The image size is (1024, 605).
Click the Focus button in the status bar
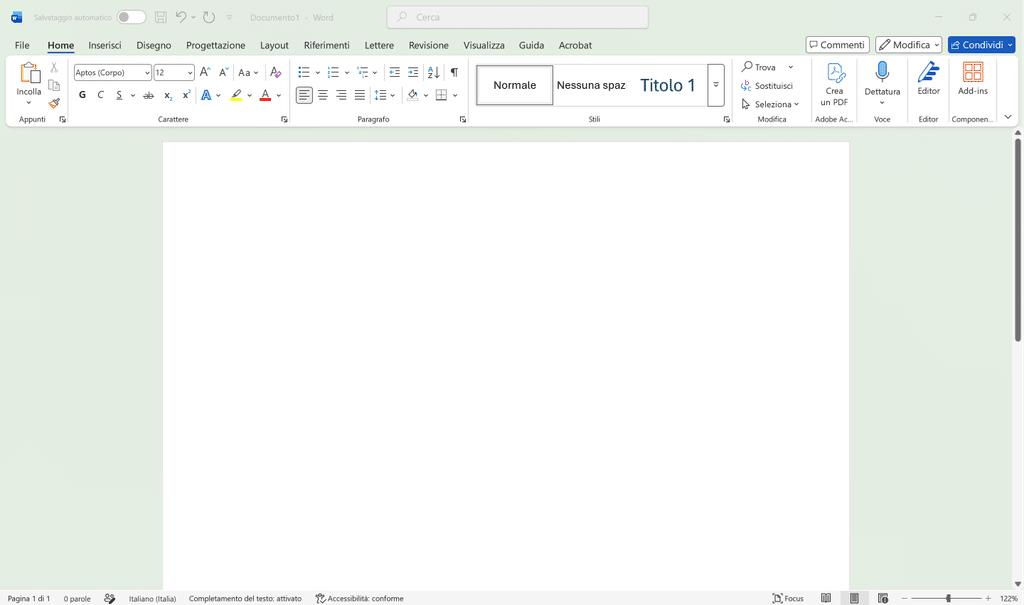(788, 598)
